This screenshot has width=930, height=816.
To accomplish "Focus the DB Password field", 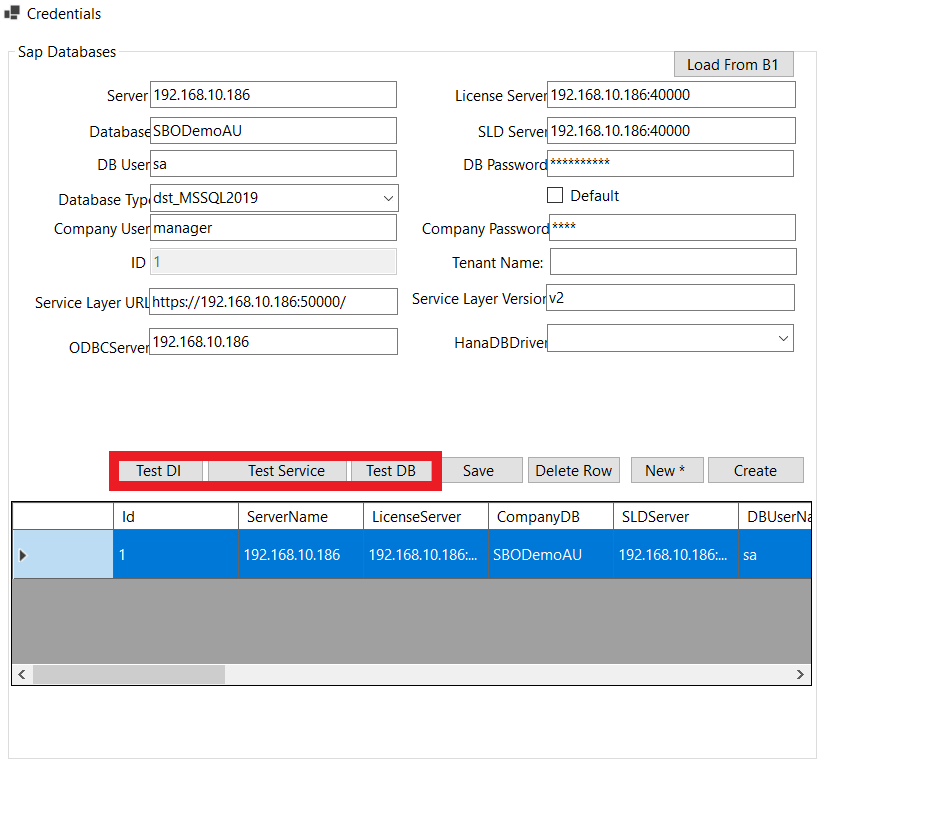I will 670,164.
